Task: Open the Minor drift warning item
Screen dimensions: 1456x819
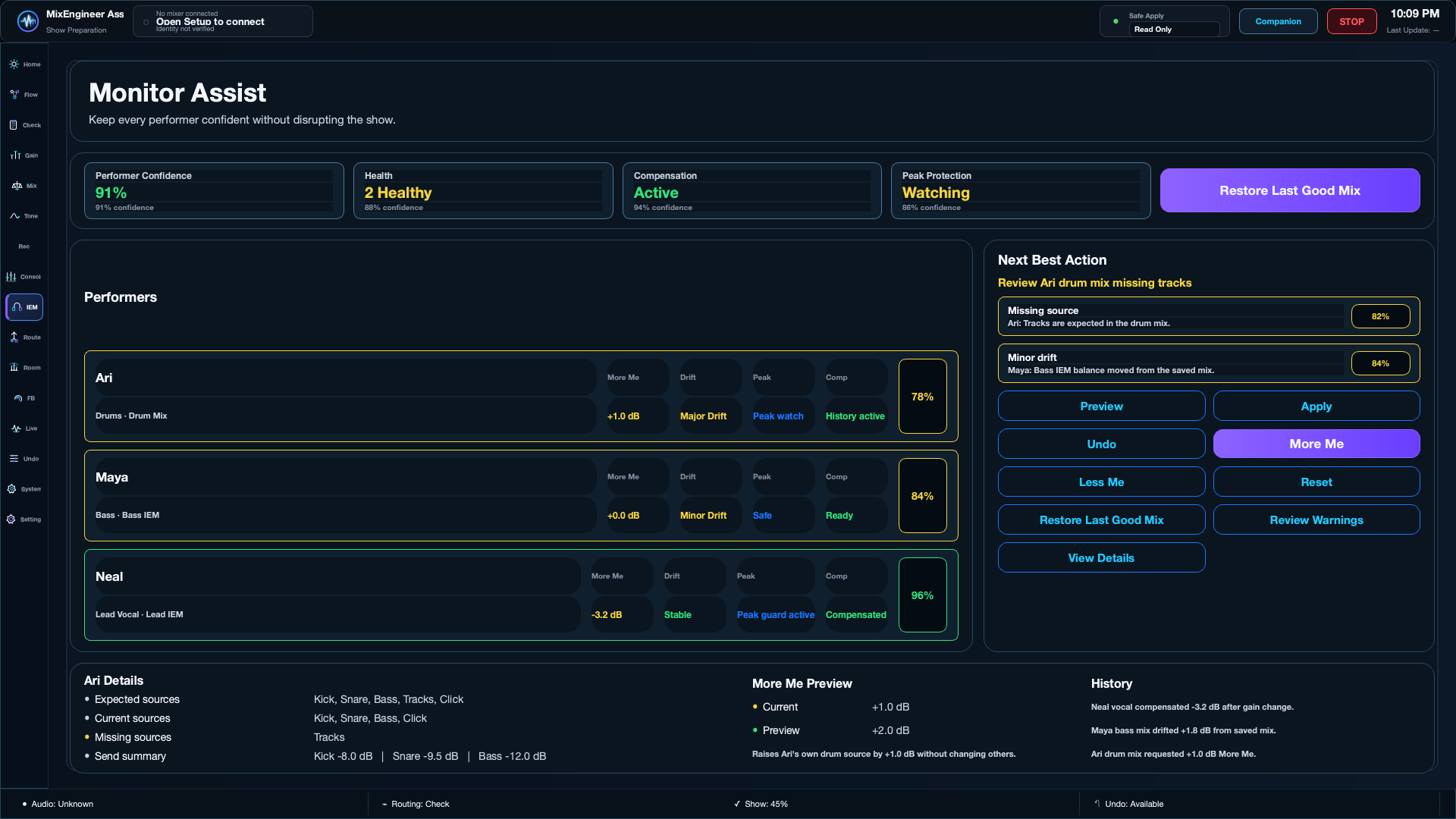Action: (x=1209, y=363)
